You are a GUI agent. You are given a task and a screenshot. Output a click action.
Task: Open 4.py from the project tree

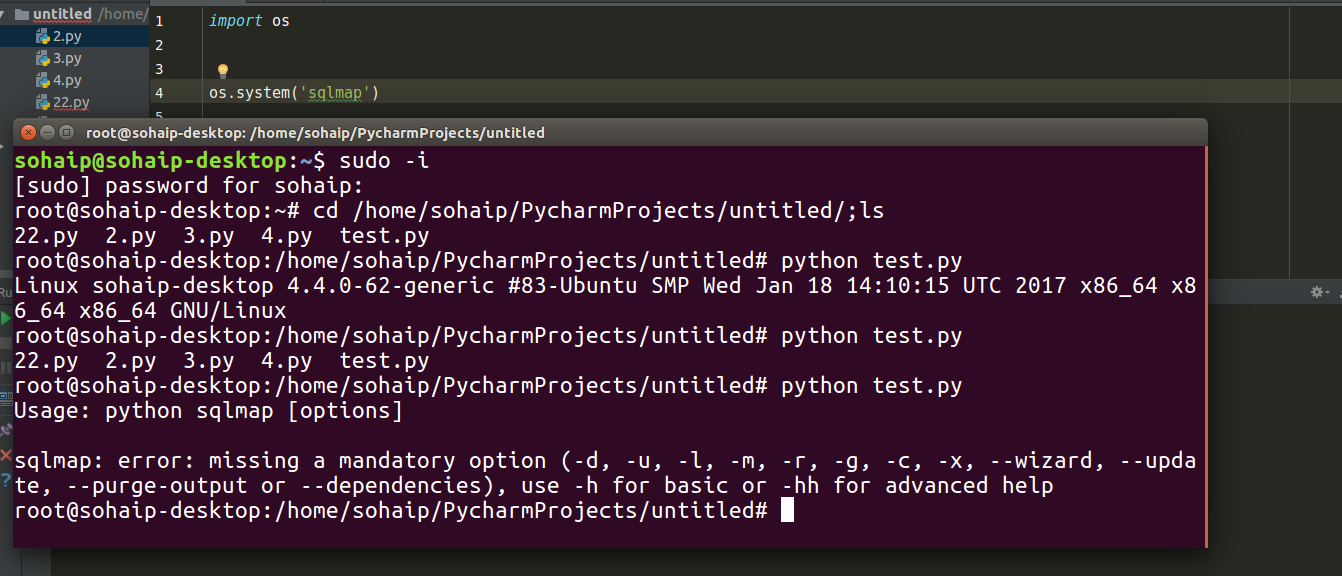67,81
